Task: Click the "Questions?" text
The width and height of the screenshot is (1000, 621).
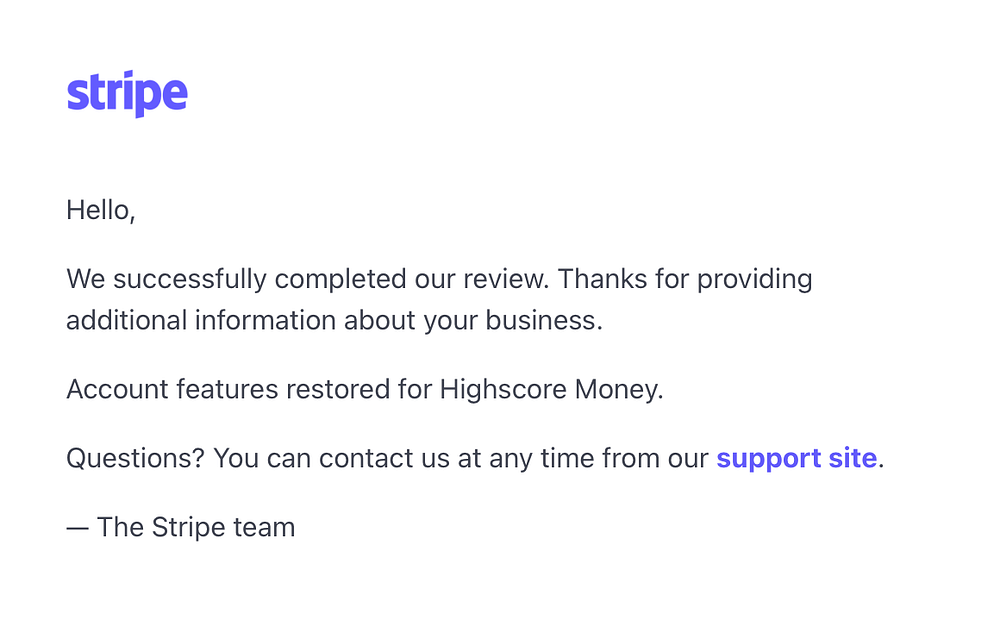Action: (135, 458)
